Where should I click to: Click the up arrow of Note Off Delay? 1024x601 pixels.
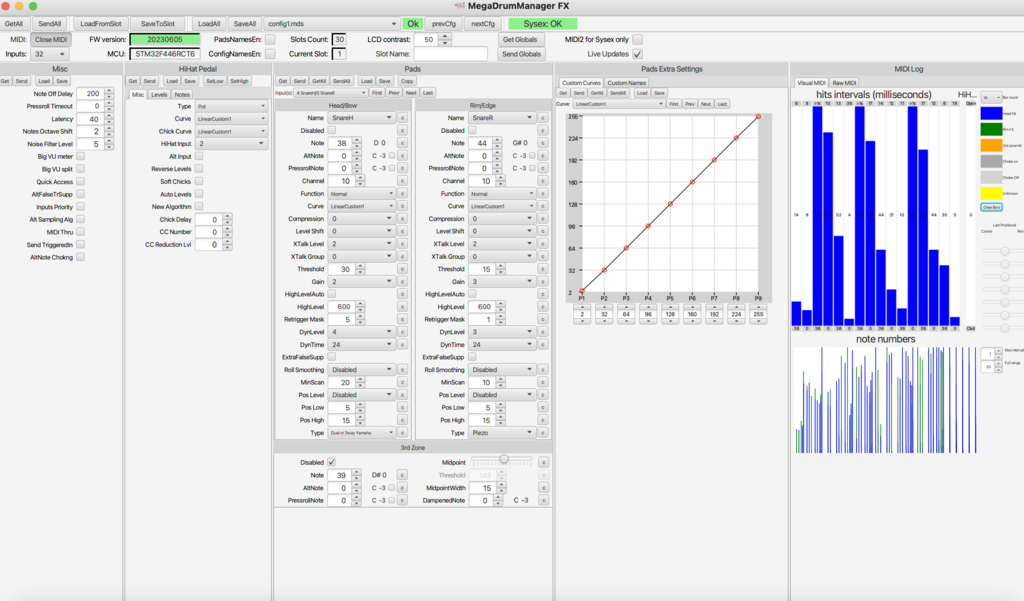(109, 91)
